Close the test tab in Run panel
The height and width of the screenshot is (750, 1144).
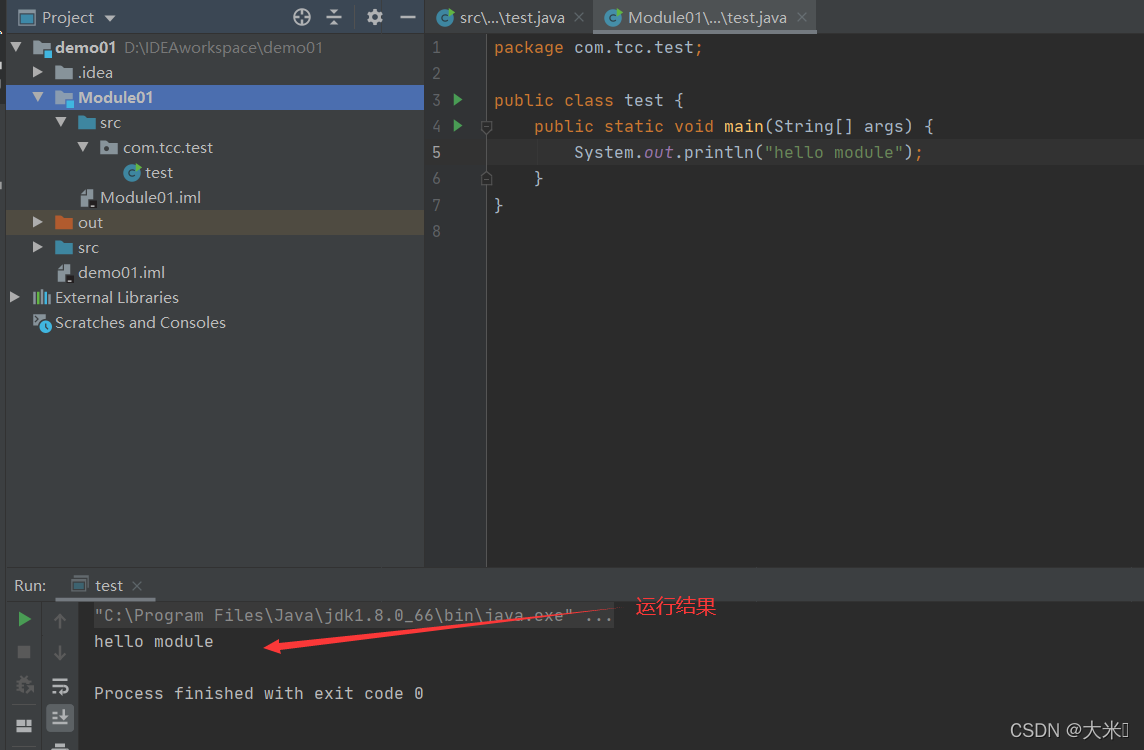[x=137, y=586]
